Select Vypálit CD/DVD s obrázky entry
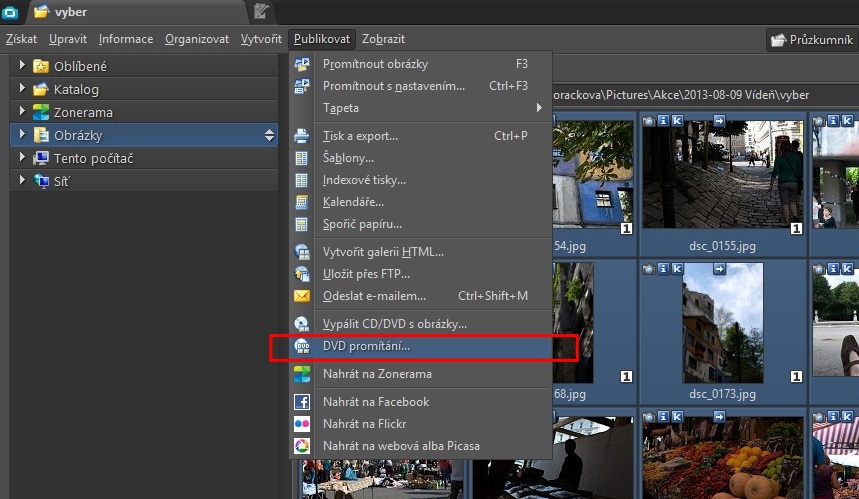 [x=420, y=324]
